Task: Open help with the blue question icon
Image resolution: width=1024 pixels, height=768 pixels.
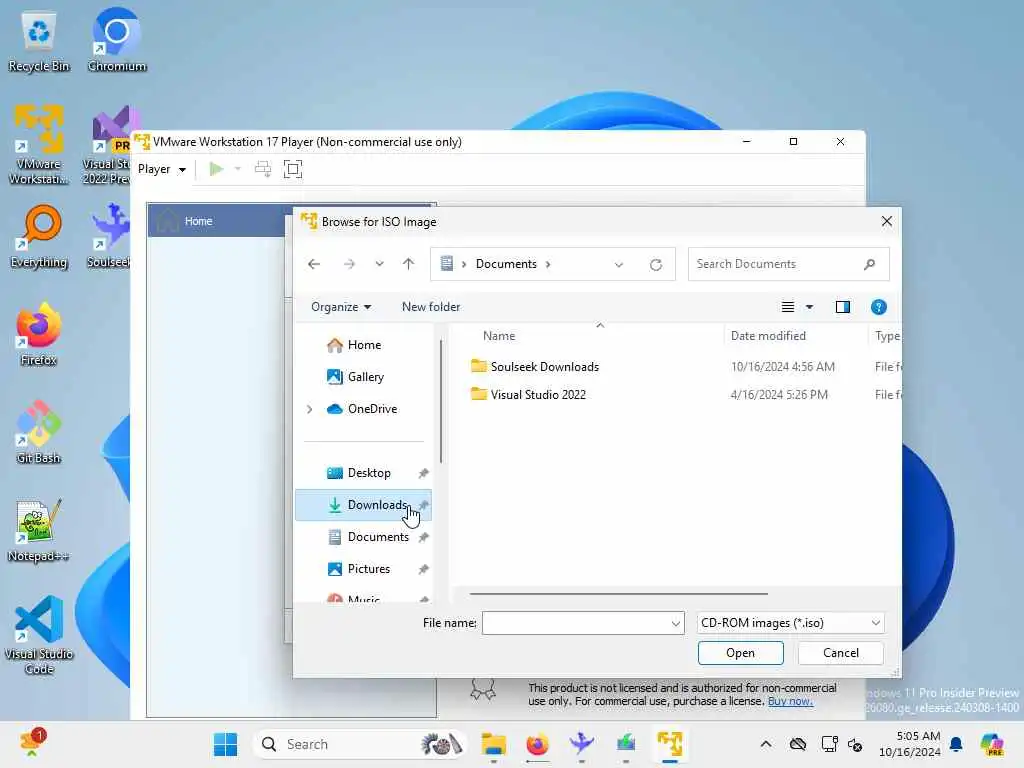Action: [878, 307]
